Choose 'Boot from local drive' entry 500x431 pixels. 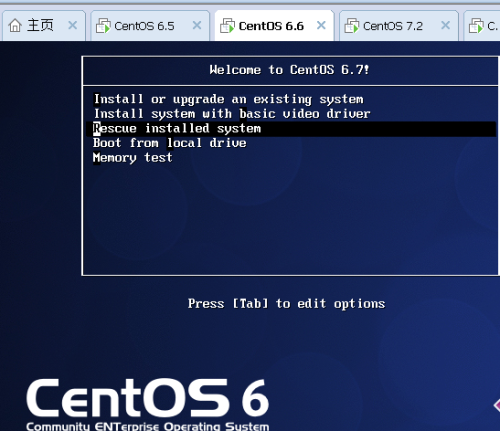[x=170, y=143]
